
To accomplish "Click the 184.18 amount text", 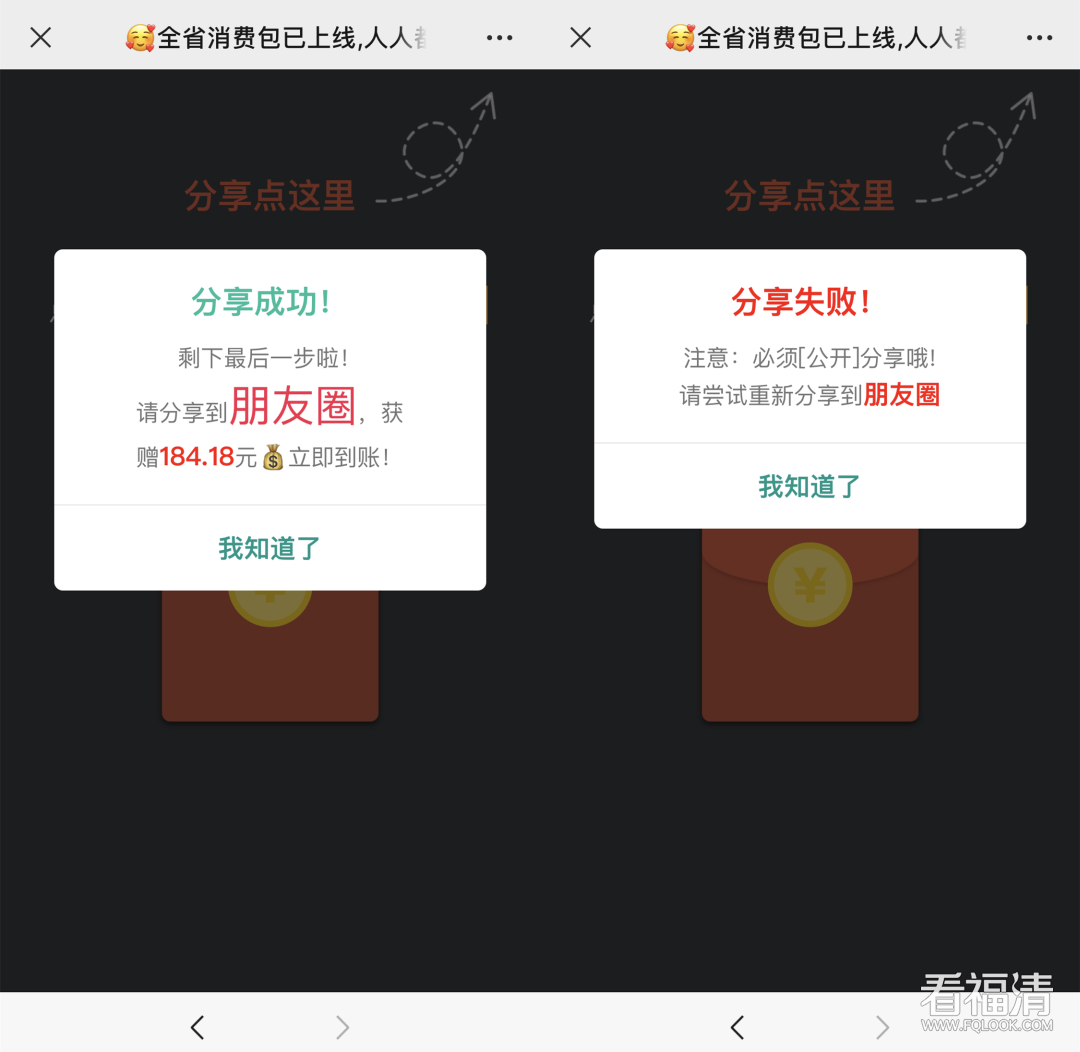I will 198,456.
